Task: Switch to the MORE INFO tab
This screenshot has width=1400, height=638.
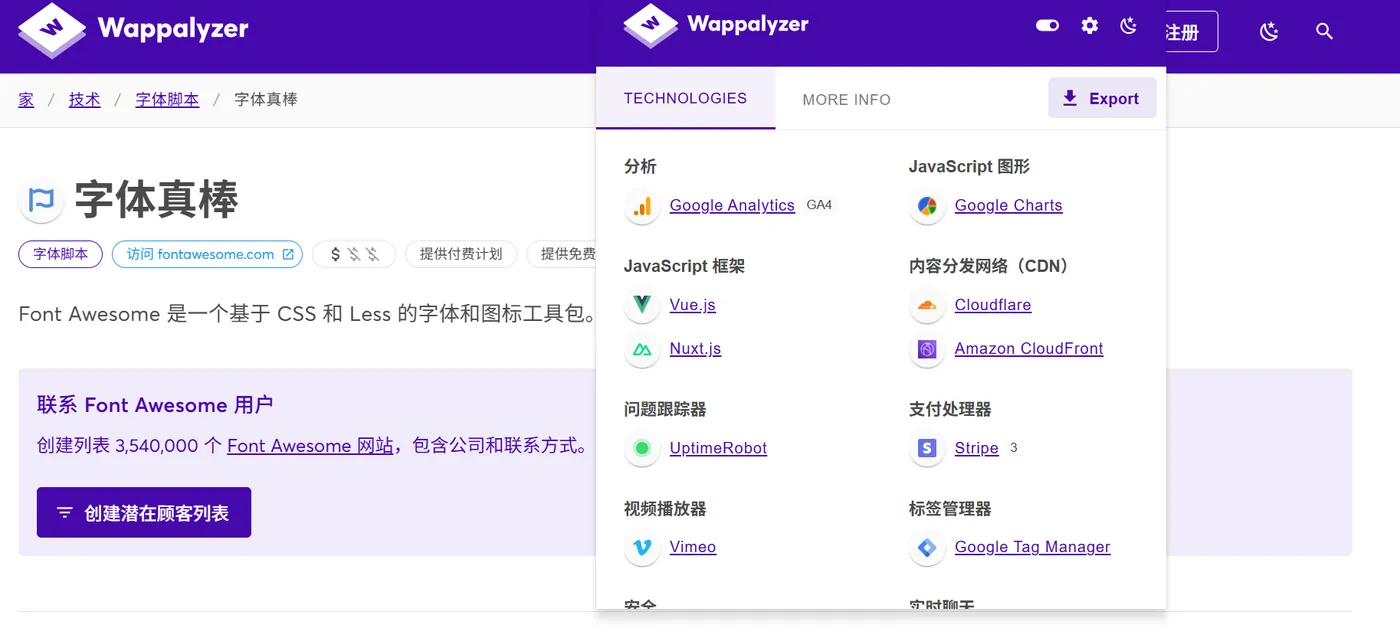Action: (847, 99)
